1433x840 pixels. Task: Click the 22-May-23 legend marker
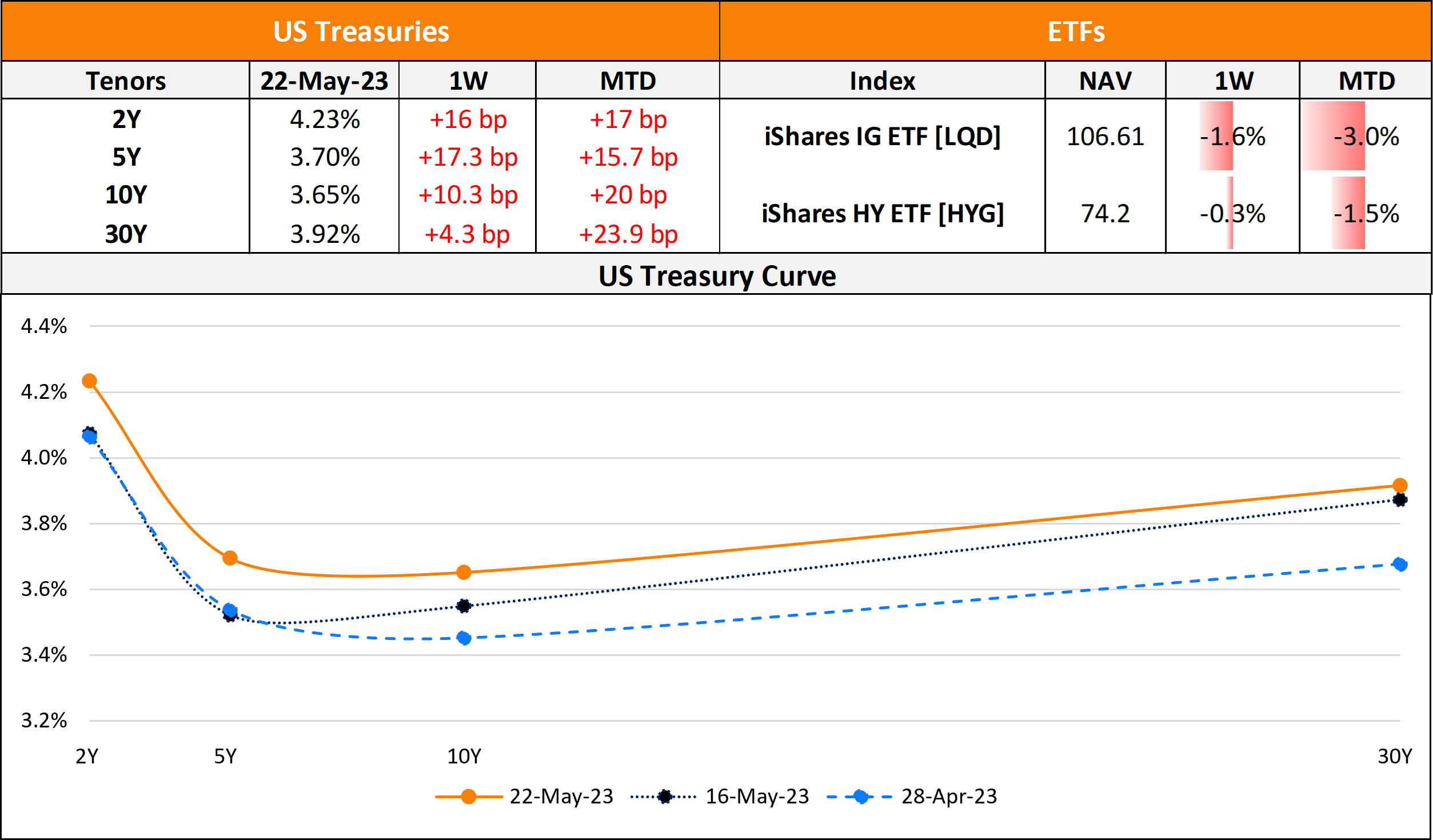tap(468, 797)
